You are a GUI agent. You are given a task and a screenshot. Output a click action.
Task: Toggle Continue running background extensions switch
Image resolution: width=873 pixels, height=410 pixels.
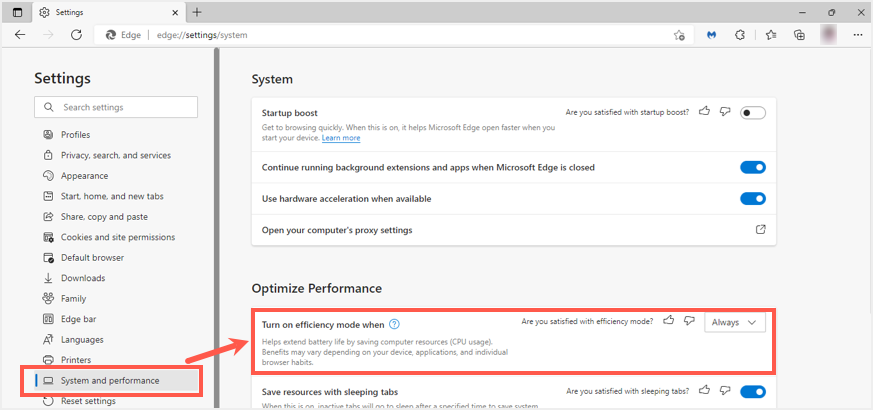[x=753, y=167]
